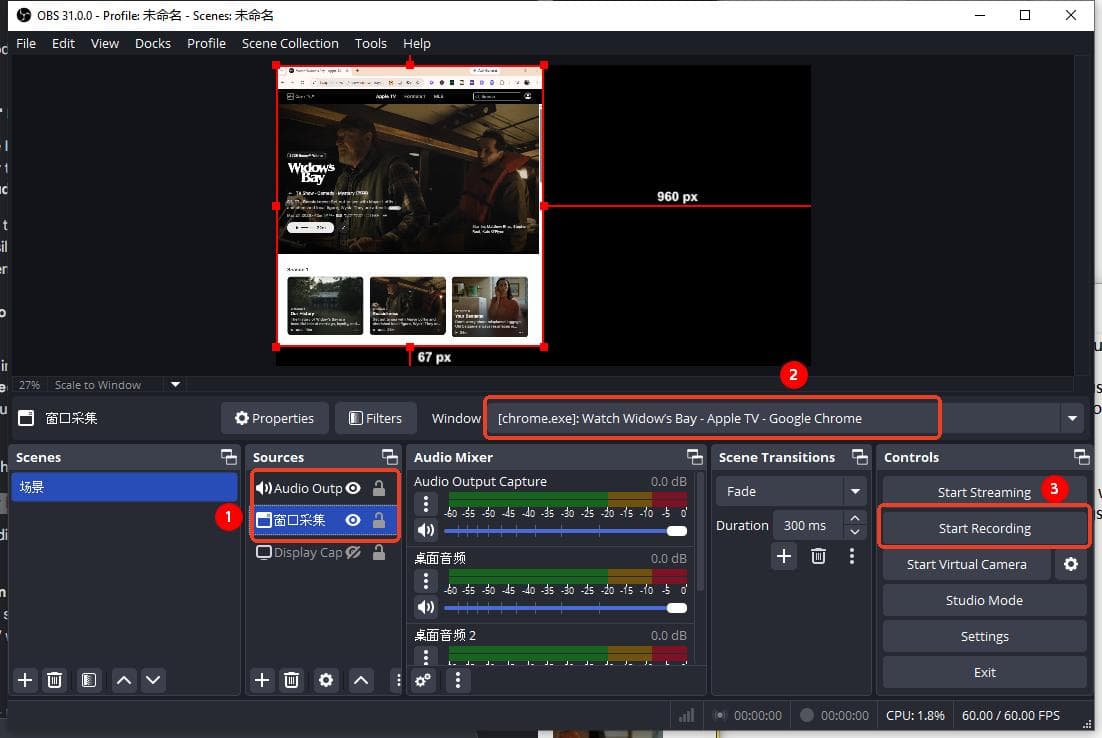The image size is (1102, 738).
Task: Open the Tools menu
Action: (x=370, y=43)
